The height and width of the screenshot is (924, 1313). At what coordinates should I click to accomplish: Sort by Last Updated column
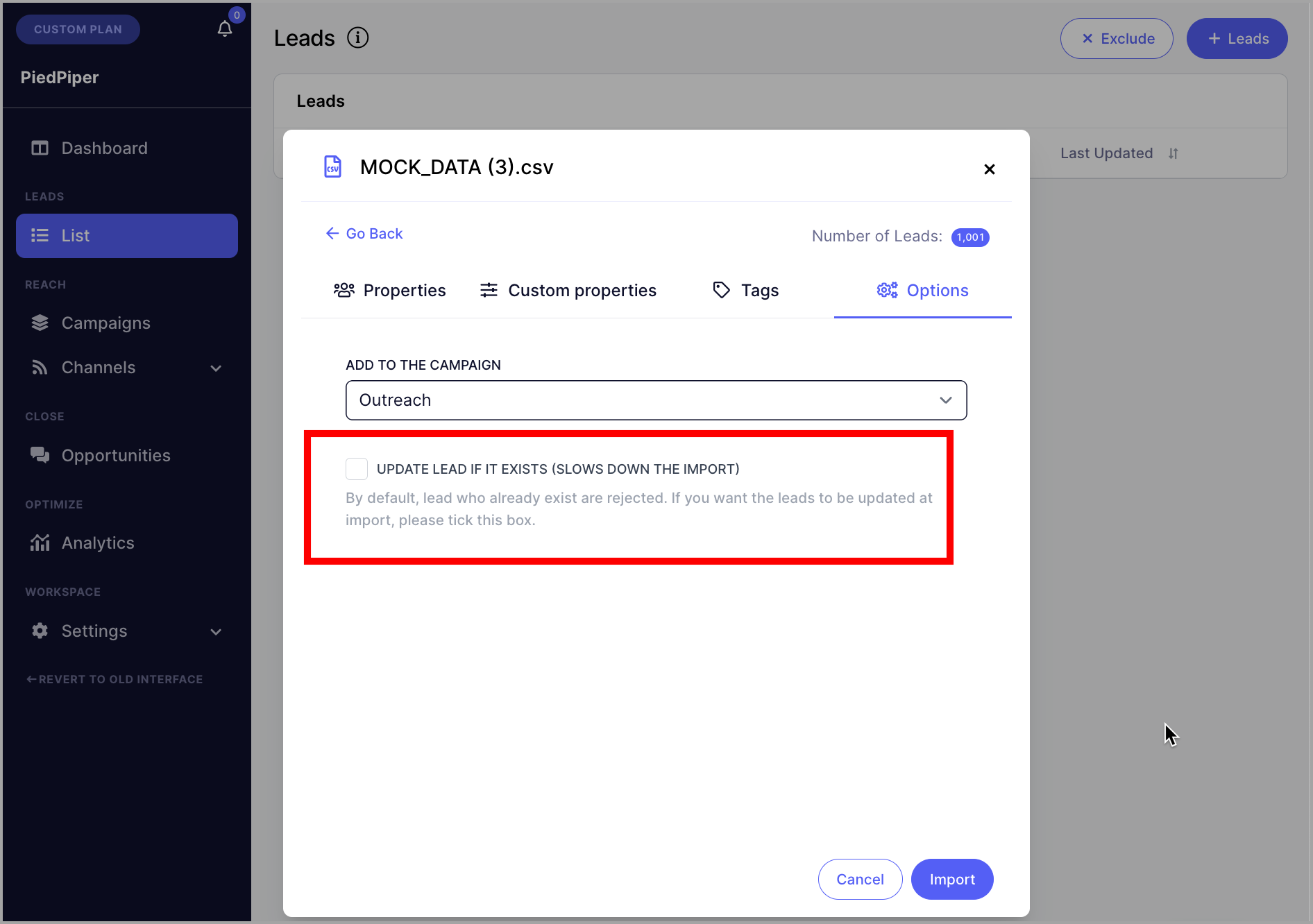tap(1173, 153)
